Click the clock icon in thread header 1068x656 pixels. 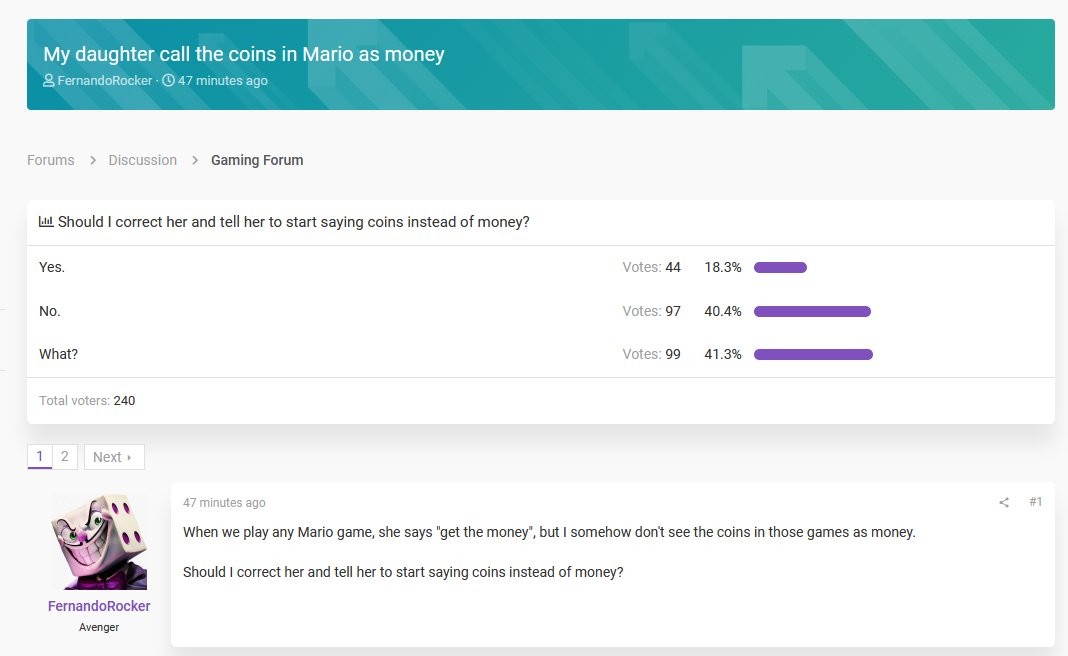point(168,81)
